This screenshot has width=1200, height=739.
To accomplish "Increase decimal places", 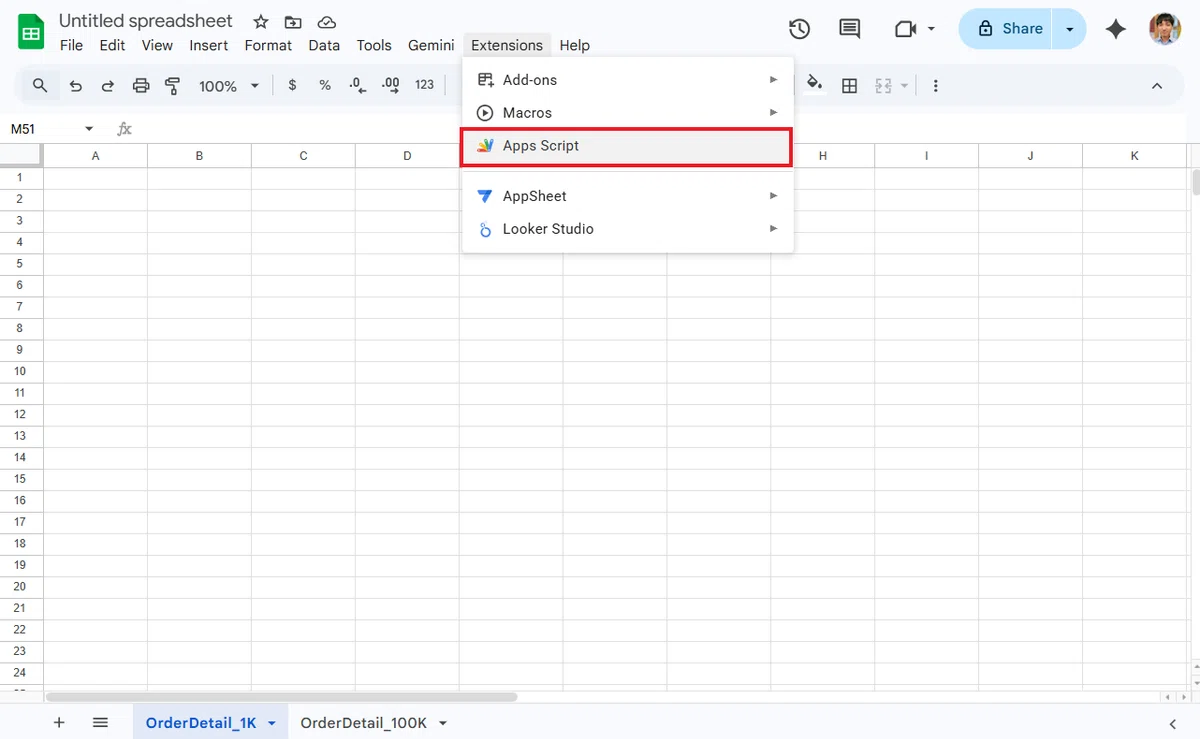I will (x=391, y=86).
